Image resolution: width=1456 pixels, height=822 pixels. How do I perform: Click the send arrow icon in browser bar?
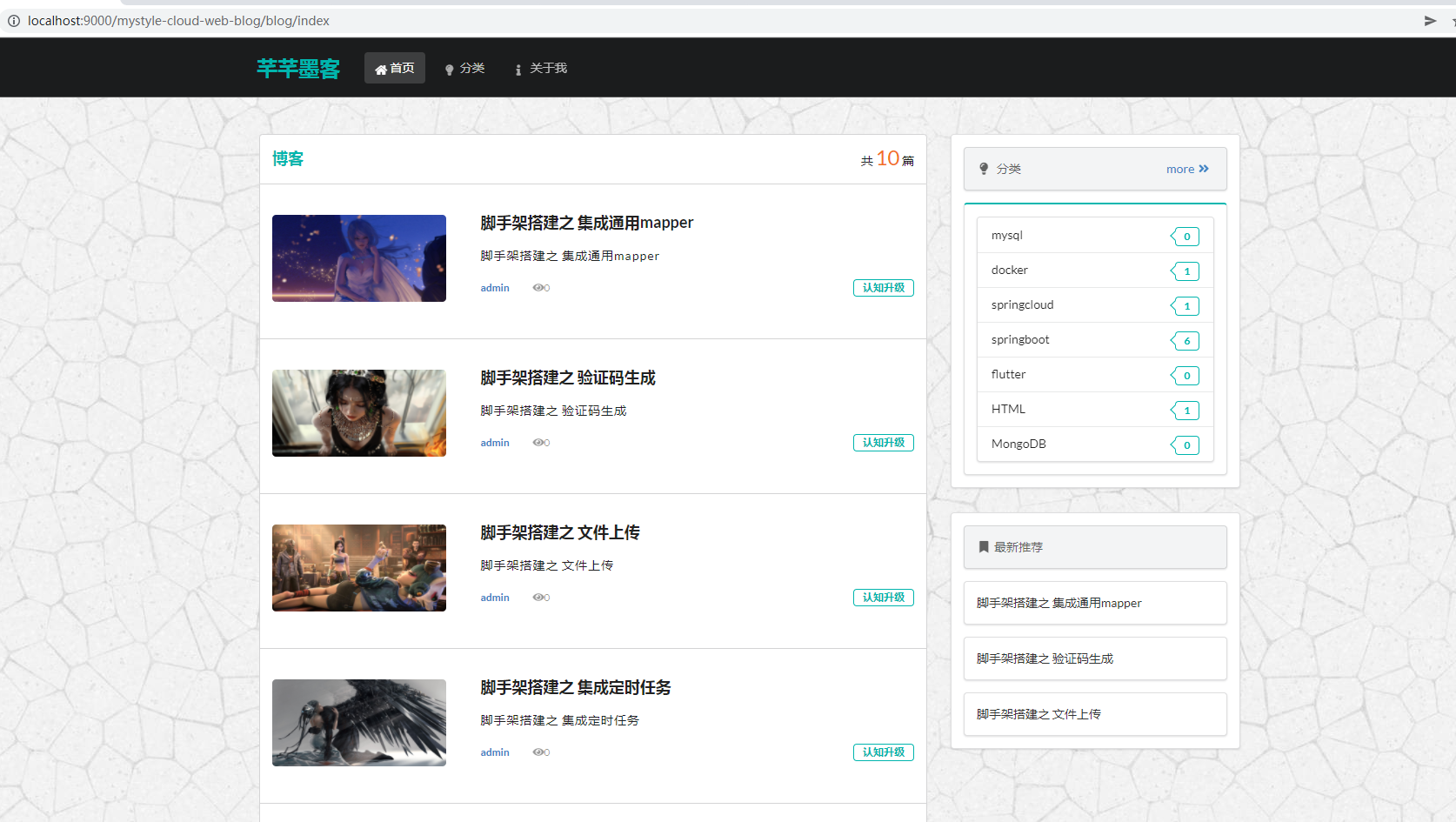1430,21
